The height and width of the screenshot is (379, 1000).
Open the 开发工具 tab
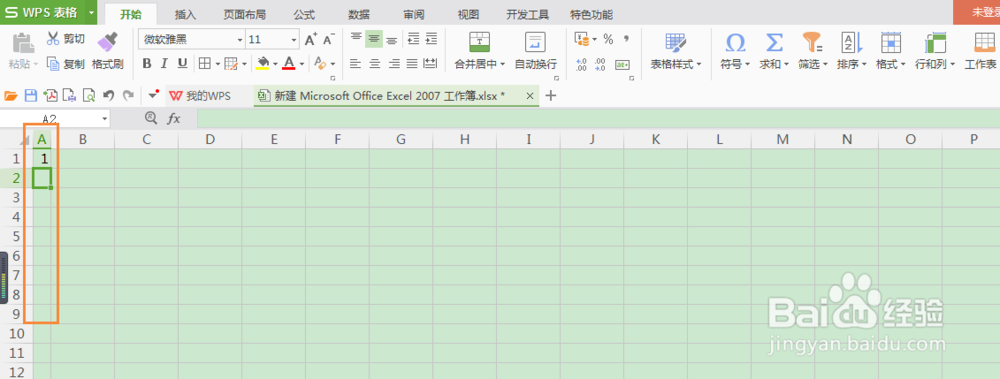[x=527, y=14]
